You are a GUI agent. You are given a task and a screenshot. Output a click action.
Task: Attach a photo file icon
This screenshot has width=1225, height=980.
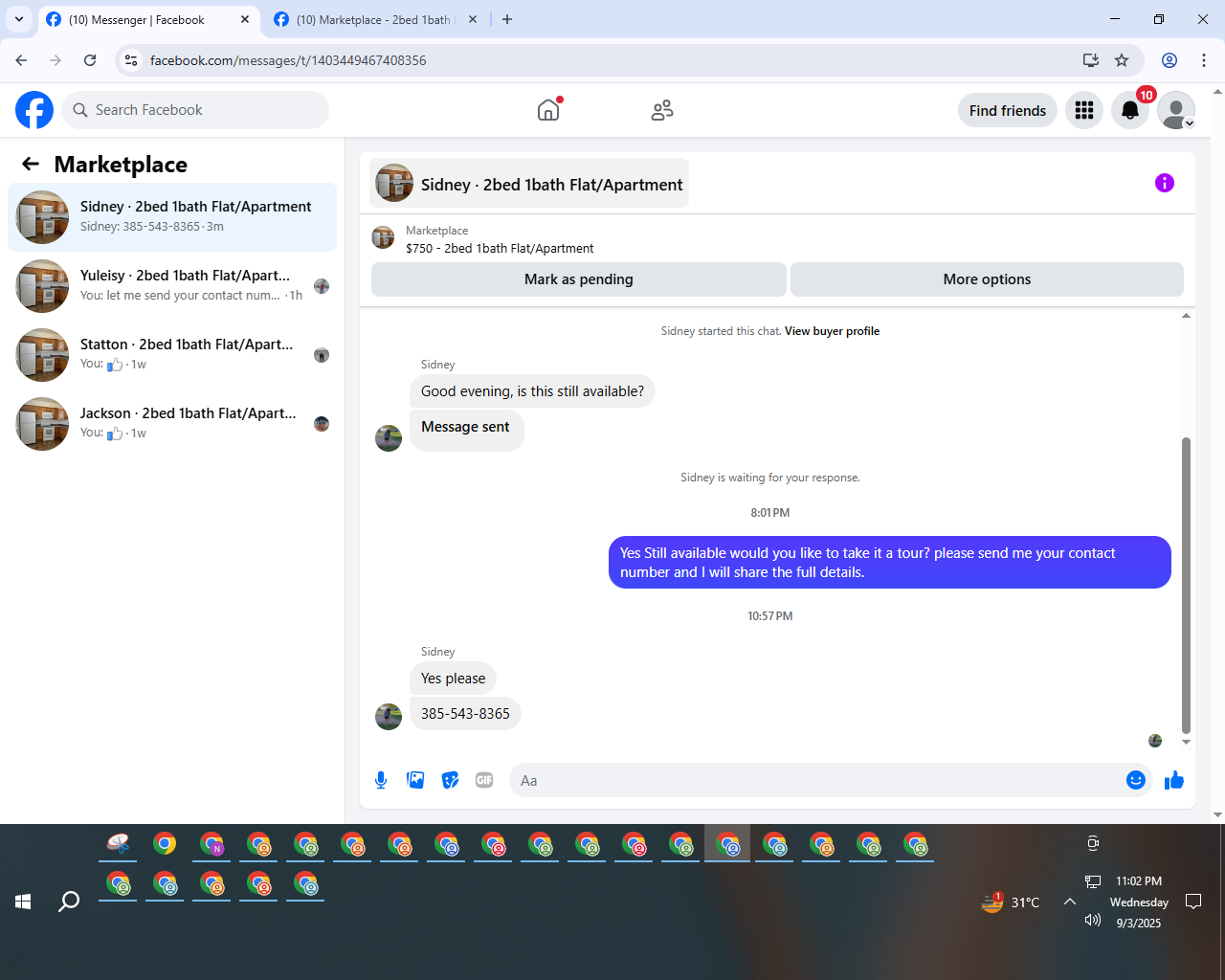tap(415, 780)
